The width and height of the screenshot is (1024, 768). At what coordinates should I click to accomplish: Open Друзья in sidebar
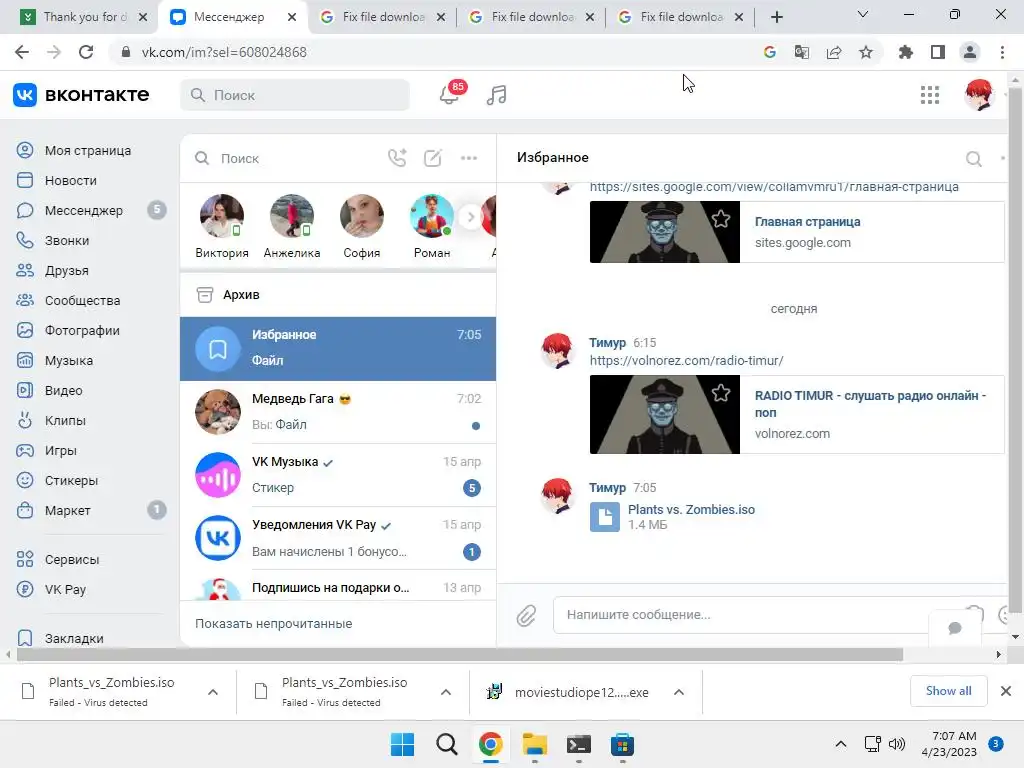click(x=67, y=270)
